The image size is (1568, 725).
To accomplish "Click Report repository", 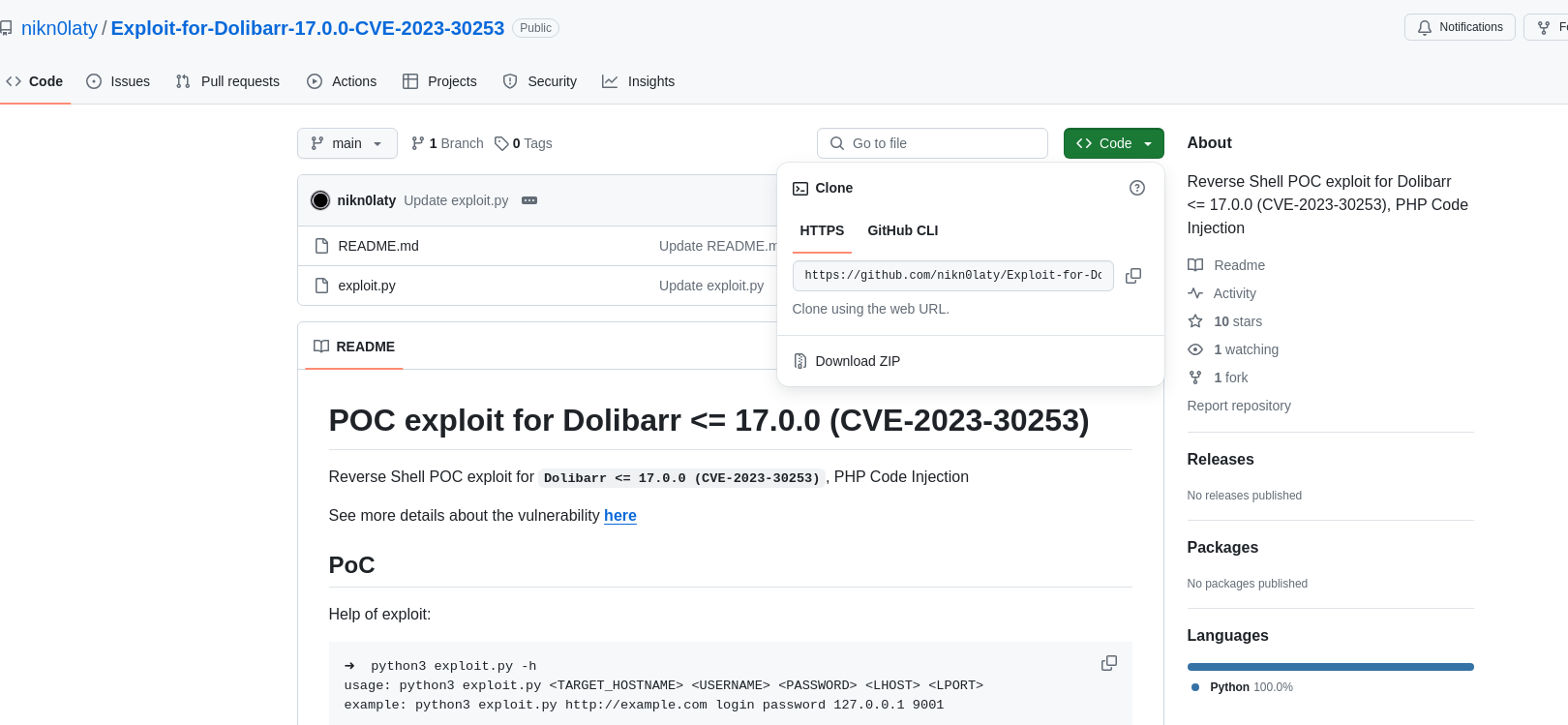I will pos(1239,406).
